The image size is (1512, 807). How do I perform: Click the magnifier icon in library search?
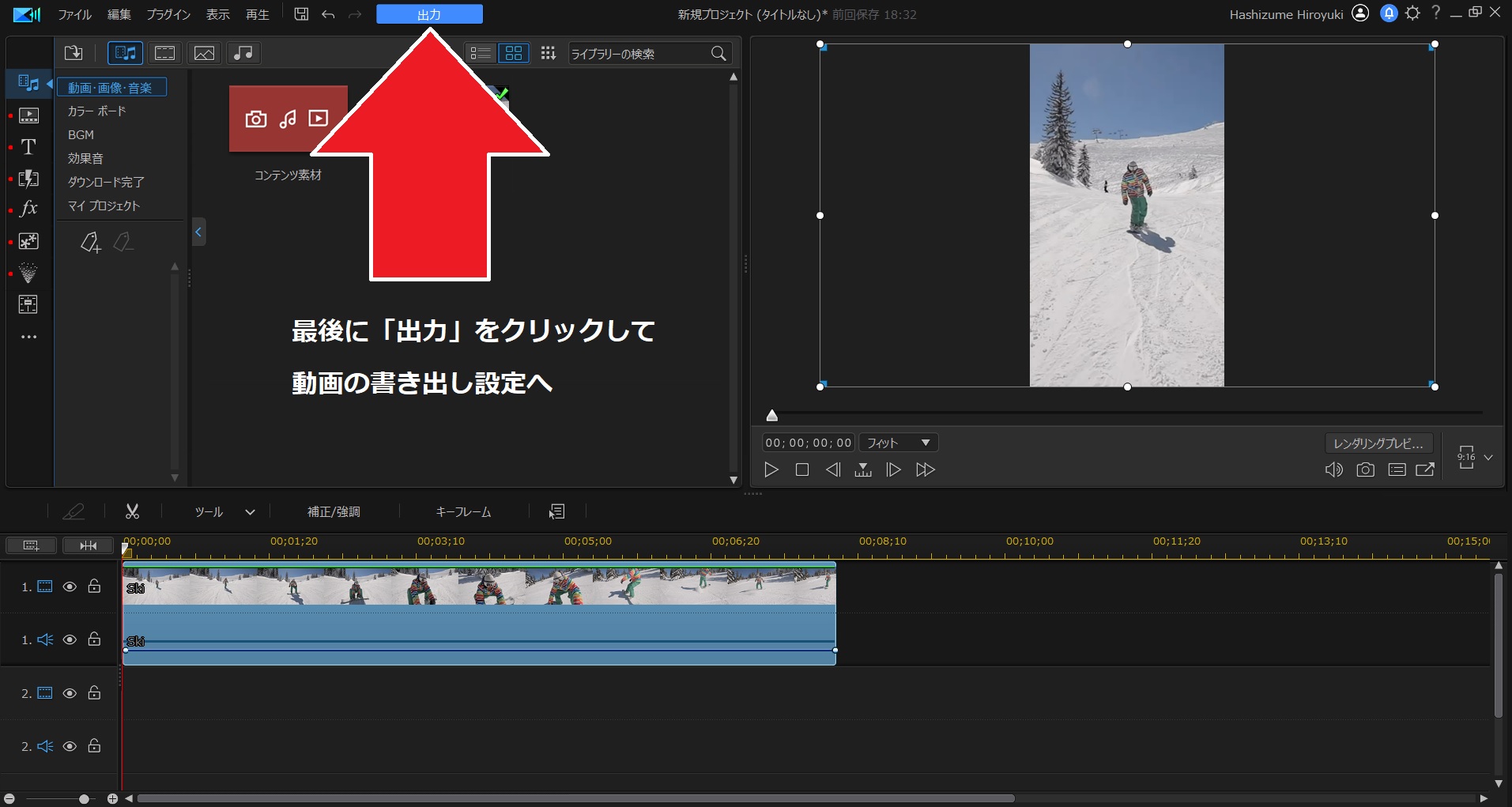coord(718,54)
